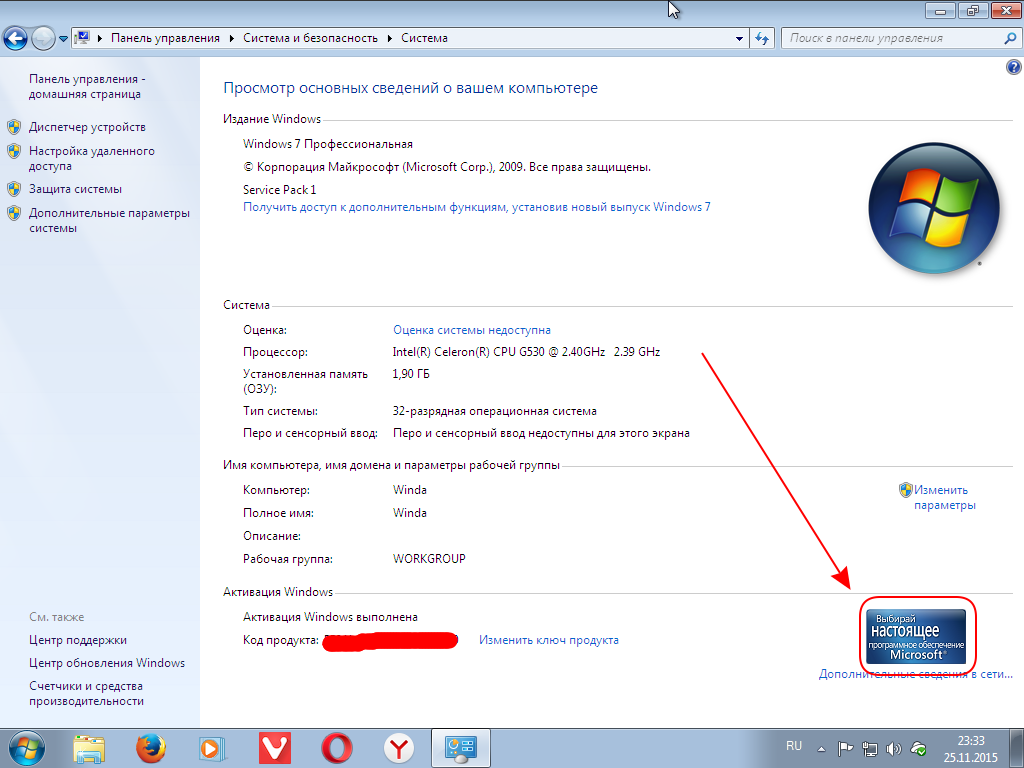The height and width of the screenshot is (768, 1024).
Task: Click the computer icon in address bar
Action: tap(82, 38)
